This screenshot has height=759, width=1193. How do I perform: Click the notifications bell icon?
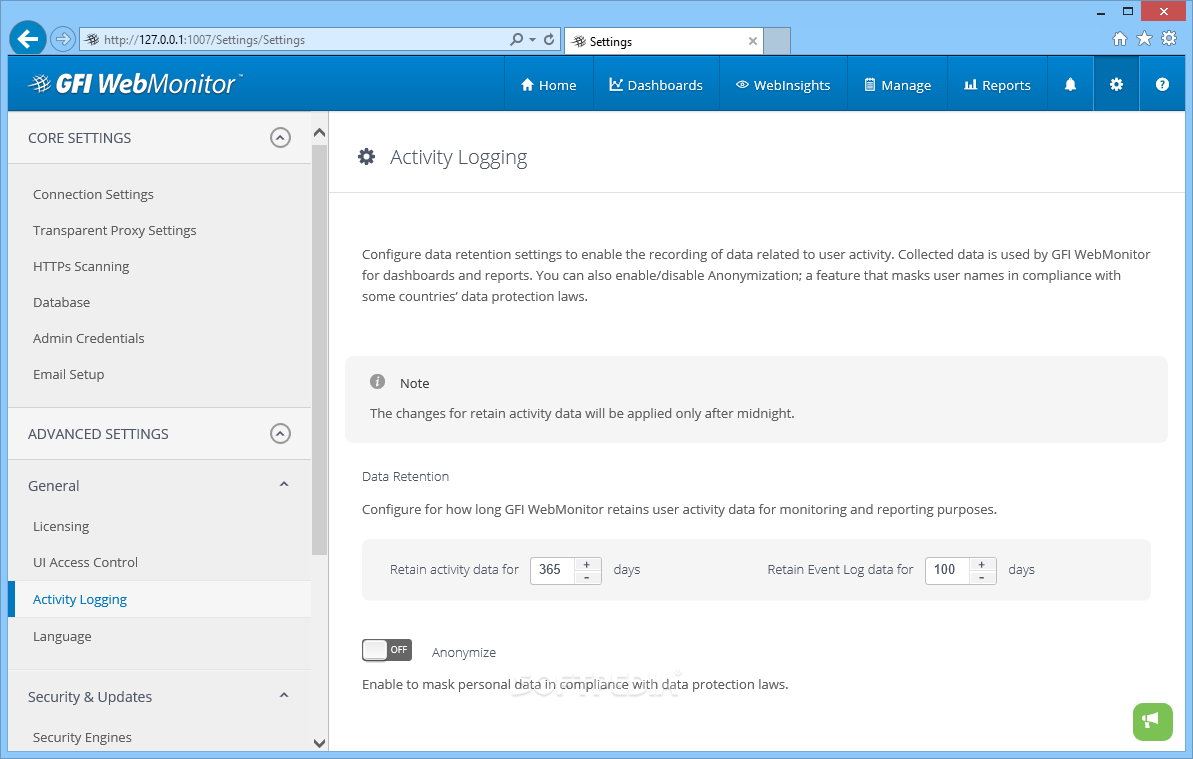click(1071, 84)
